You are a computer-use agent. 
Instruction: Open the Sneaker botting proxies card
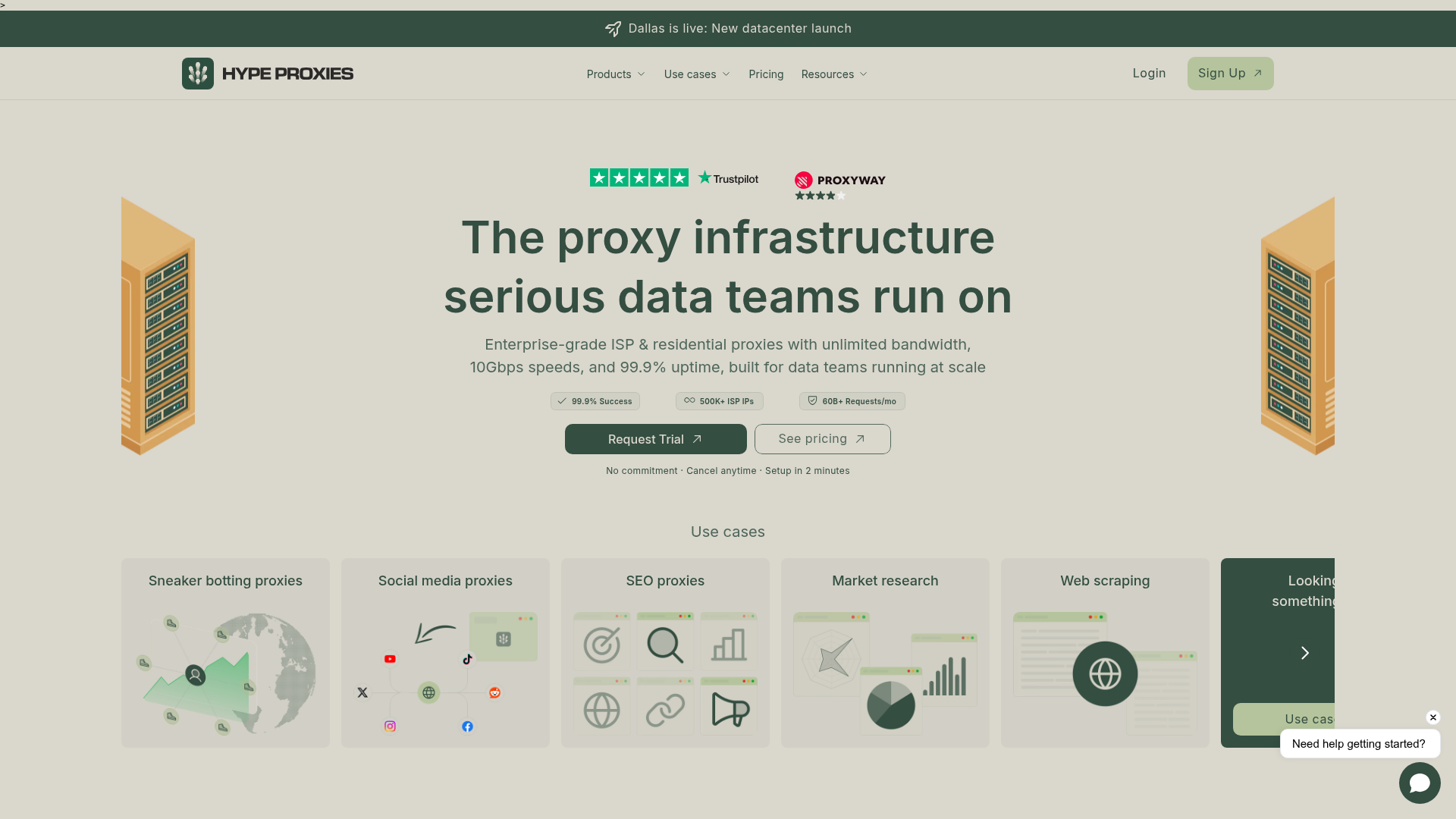click(225, 653)
